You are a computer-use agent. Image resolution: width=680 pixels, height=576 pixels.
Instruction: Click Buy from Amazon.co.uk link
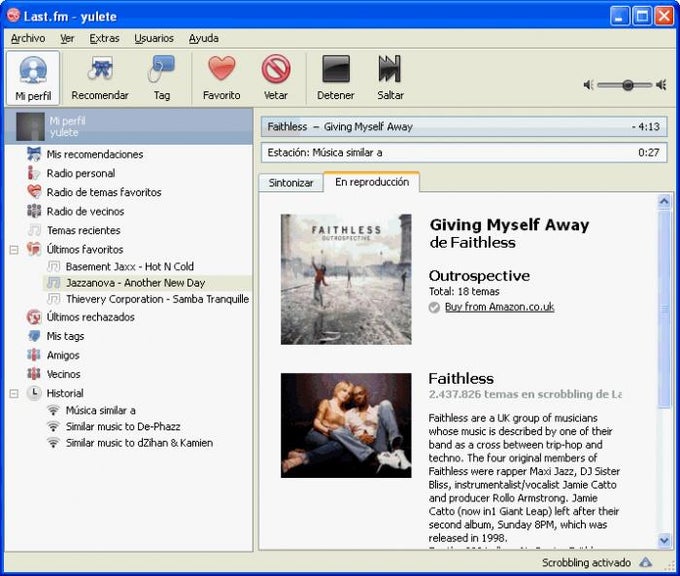500,307
